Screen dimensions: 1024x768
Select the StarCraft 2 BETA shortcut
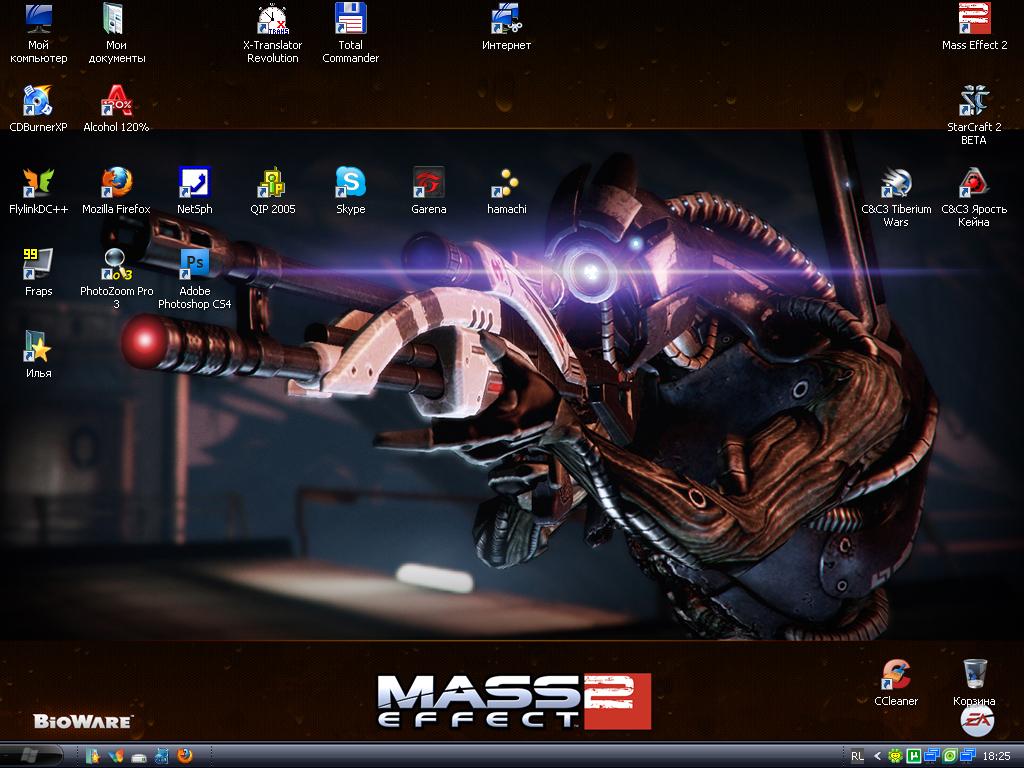pyautogui.click(x=974, y=115)
